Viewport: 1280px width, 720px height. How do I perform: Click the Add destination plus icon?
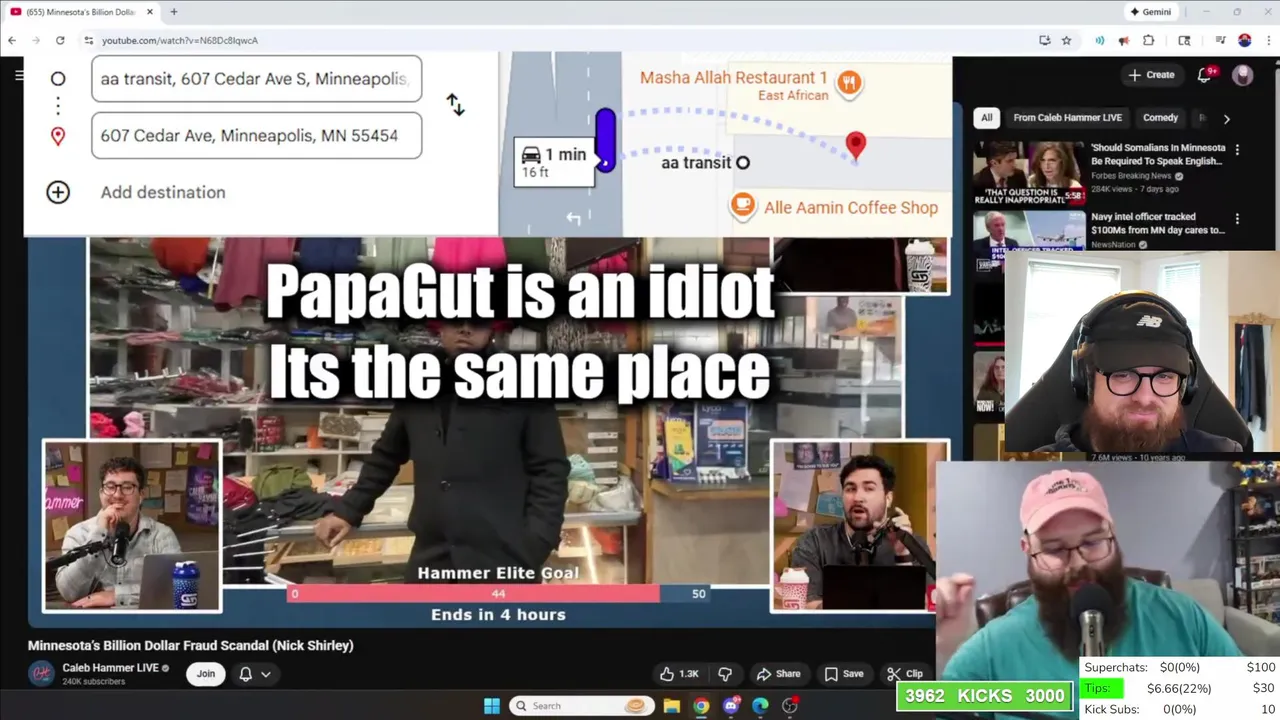[x=58, y=192]
